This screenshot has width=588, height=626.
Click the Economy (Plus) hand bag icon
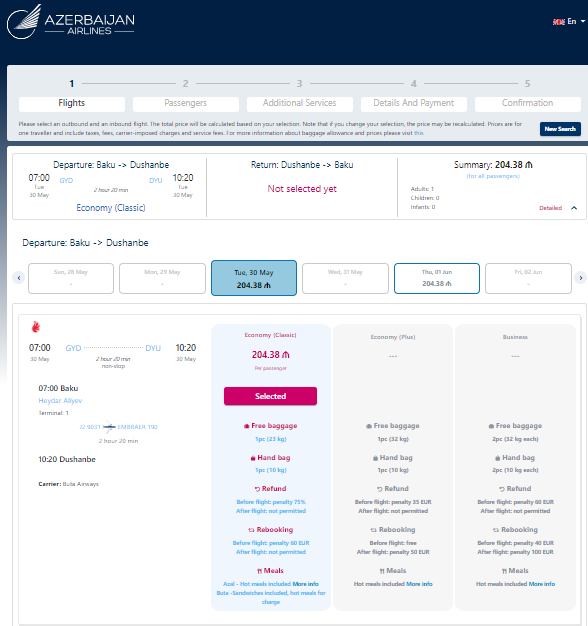pos(375,458)
